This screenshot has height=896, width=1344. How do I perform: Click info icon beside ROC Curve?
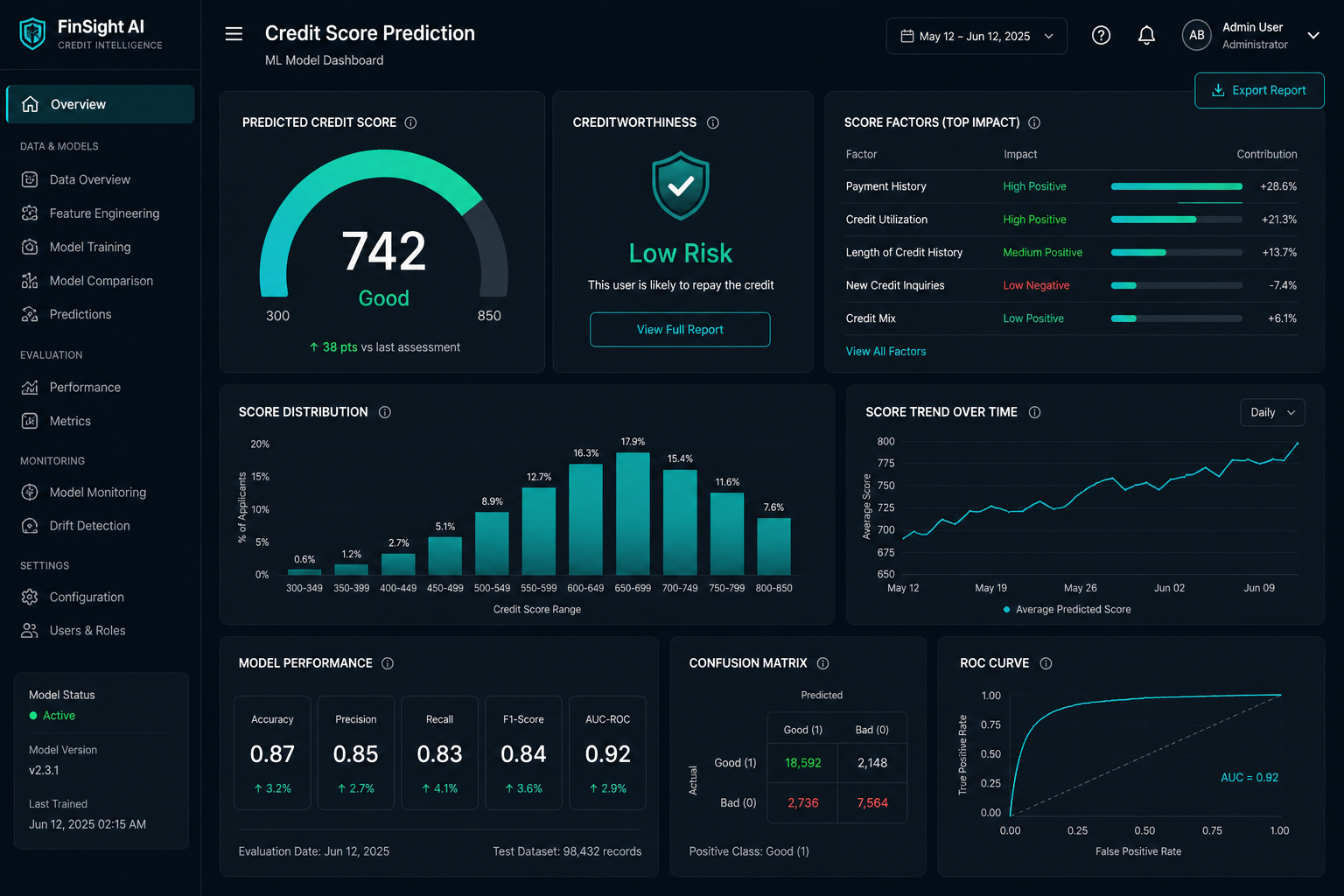1046,663
